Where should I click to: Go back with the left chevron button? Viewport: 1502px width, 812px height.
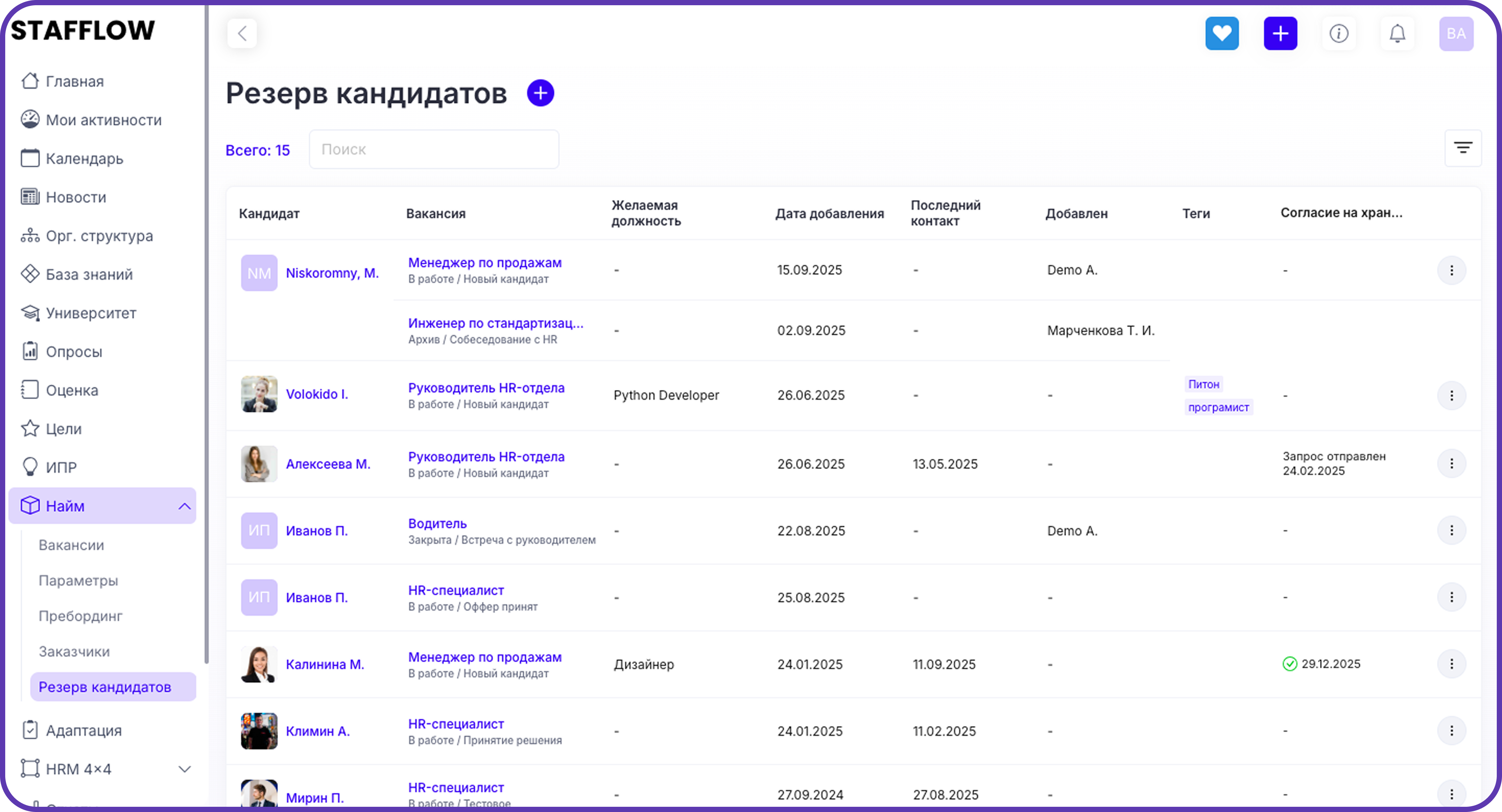tap(242, 33)
